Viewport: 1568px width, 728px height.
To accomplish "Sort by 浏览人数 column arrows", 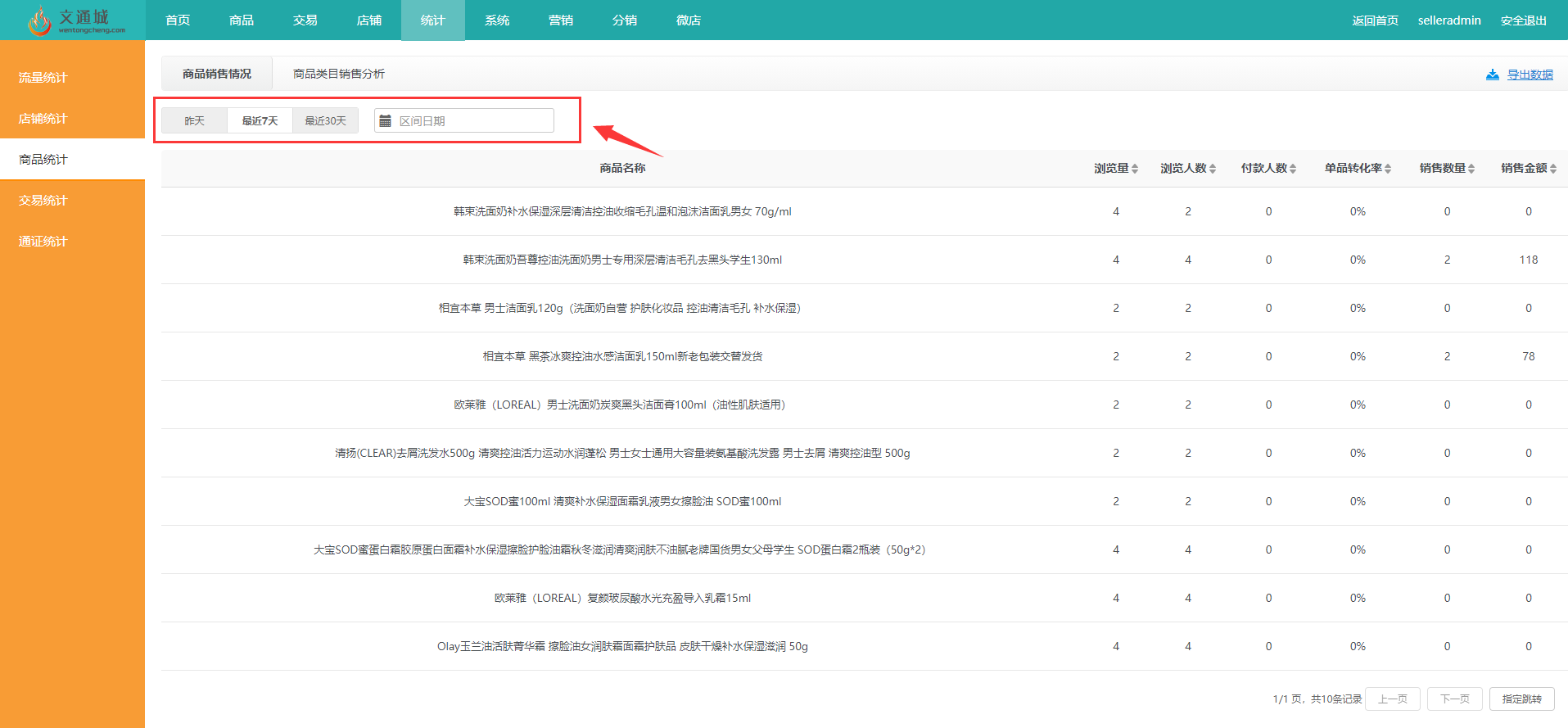I will [1213, 169].
